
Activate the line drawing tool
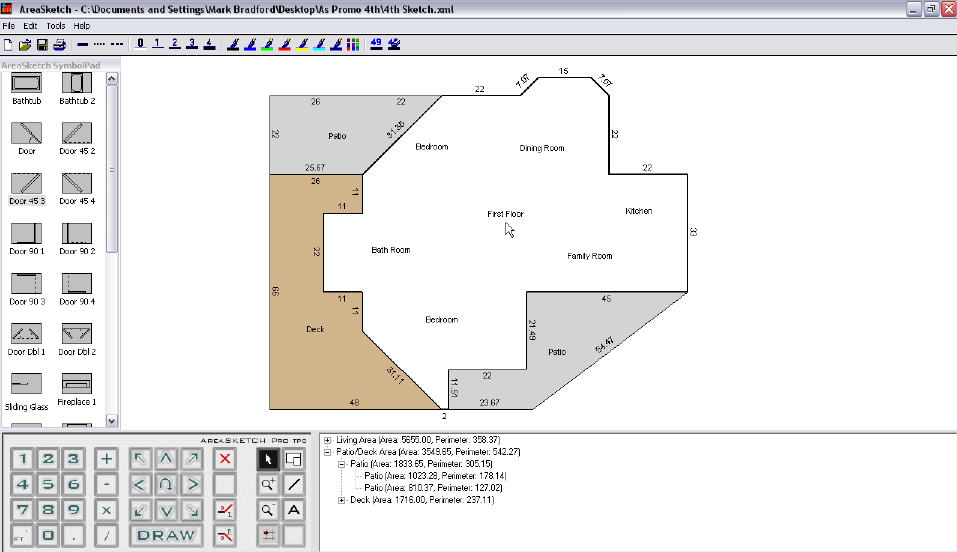(x=294, y=484)
